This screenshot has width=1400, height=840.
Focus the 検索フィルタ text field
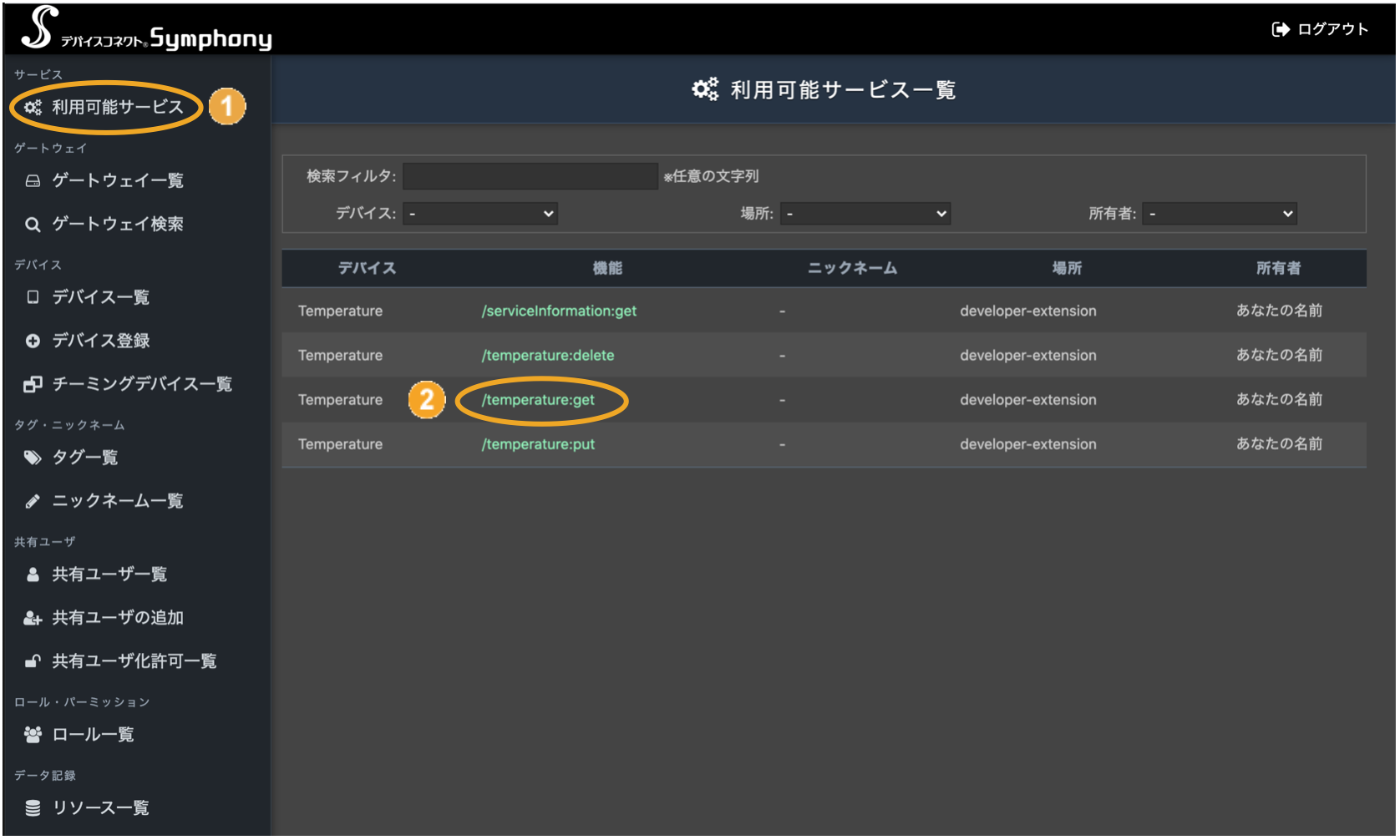click(530, 176)
